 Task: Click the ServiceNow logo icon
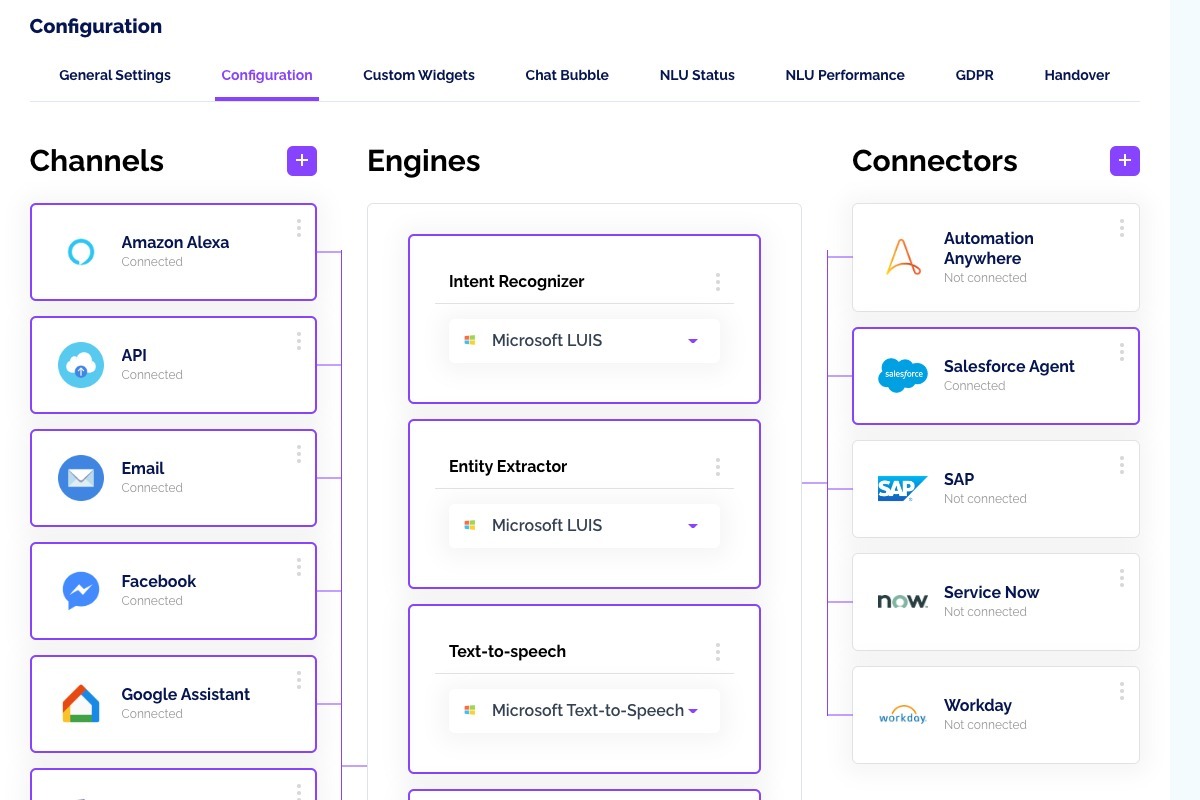[x=903, y=602]
